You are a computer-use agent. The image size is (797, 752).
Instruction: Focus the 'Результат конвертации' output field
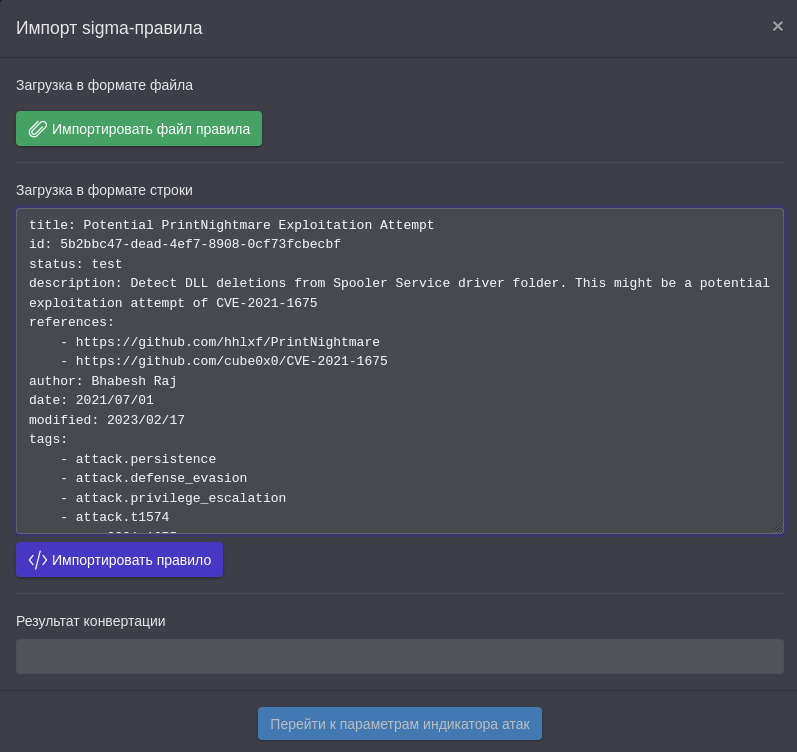click(399, 657)
